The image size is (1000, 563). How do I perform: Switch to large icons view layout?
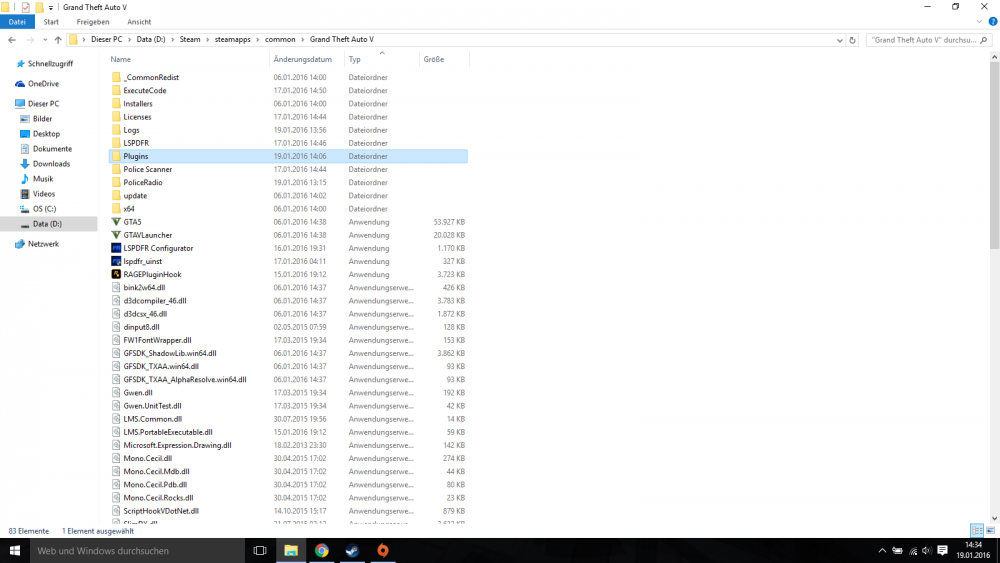pos(990,530)
